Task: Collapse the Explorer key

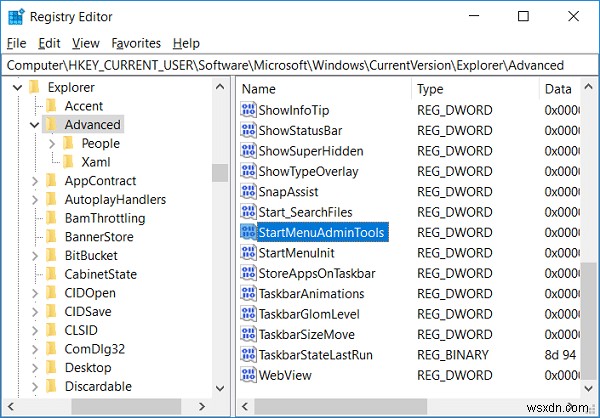Action: 17,88
